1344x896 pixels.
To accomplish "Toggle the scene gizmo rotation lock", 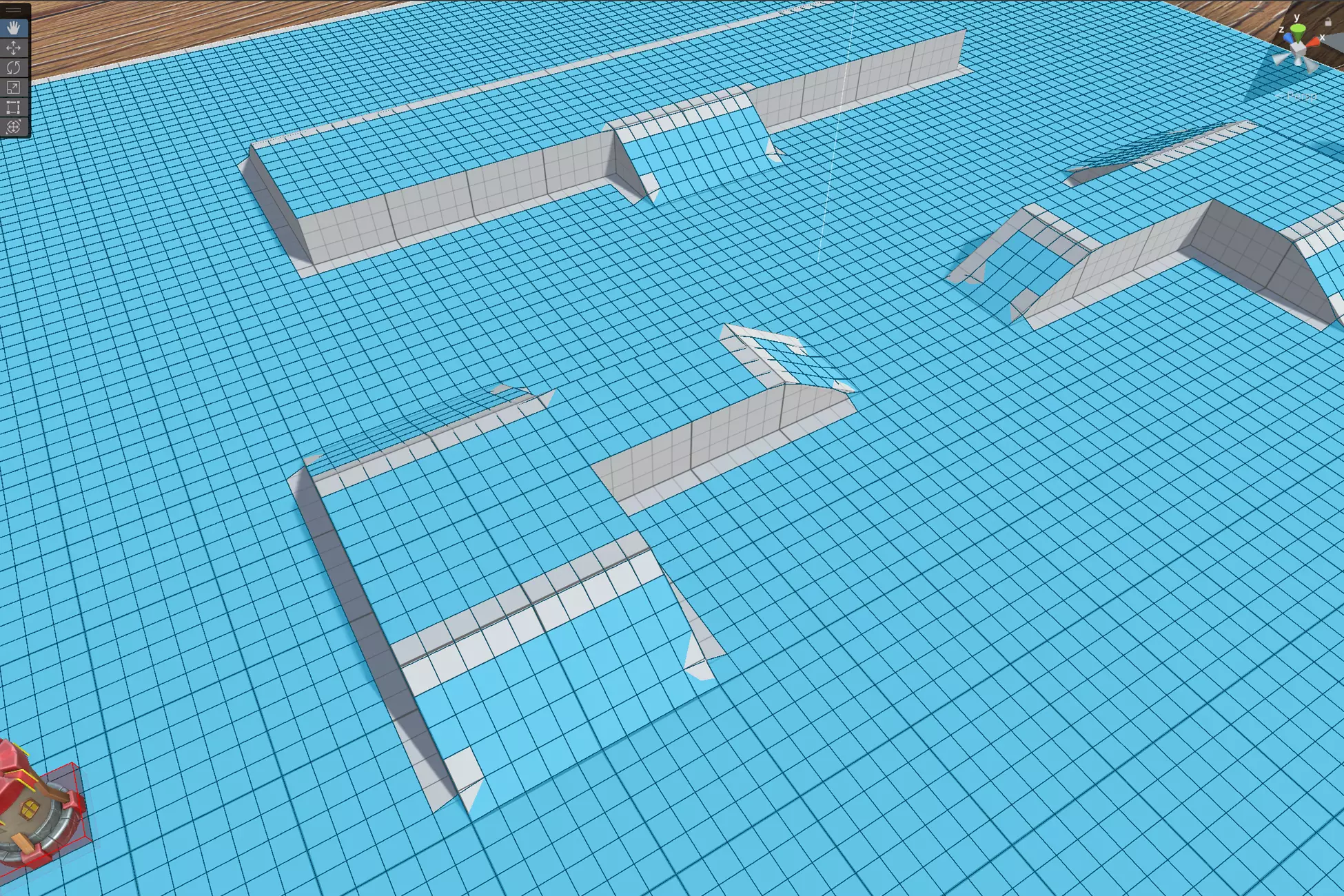I will [1328, 22].
